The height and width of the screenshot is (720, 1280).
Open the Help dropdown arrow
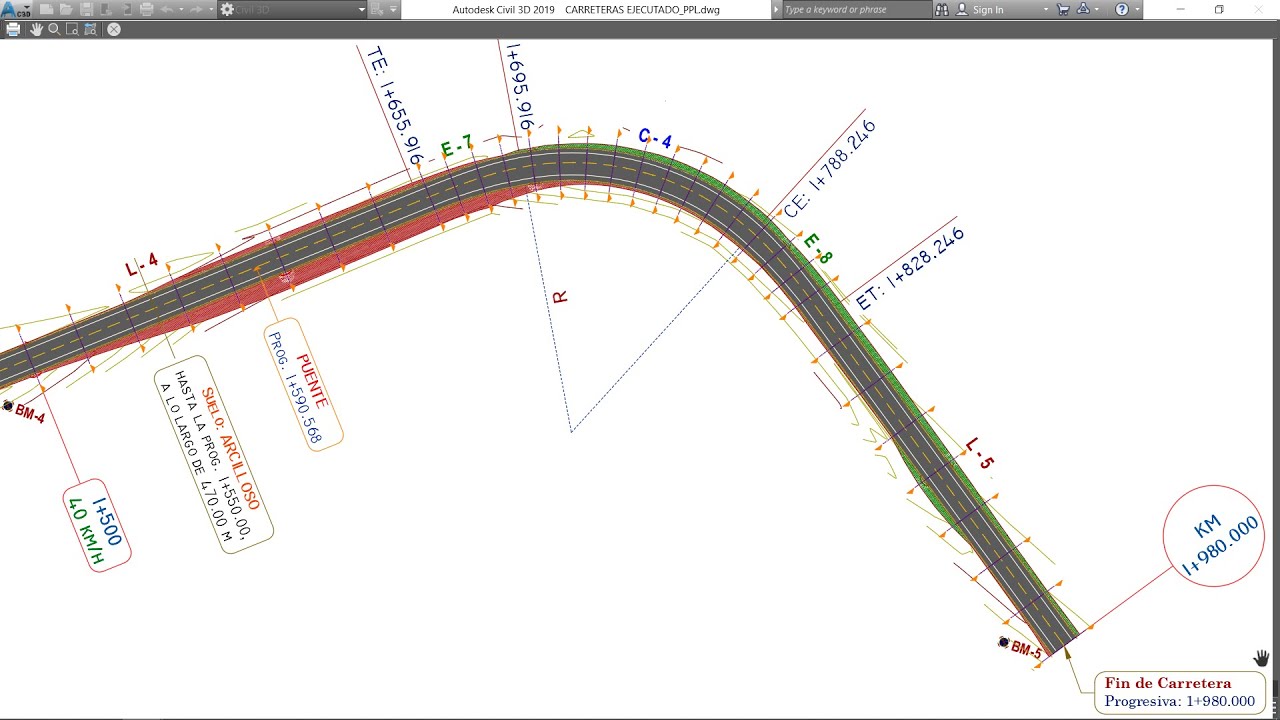pos(1137,9)
